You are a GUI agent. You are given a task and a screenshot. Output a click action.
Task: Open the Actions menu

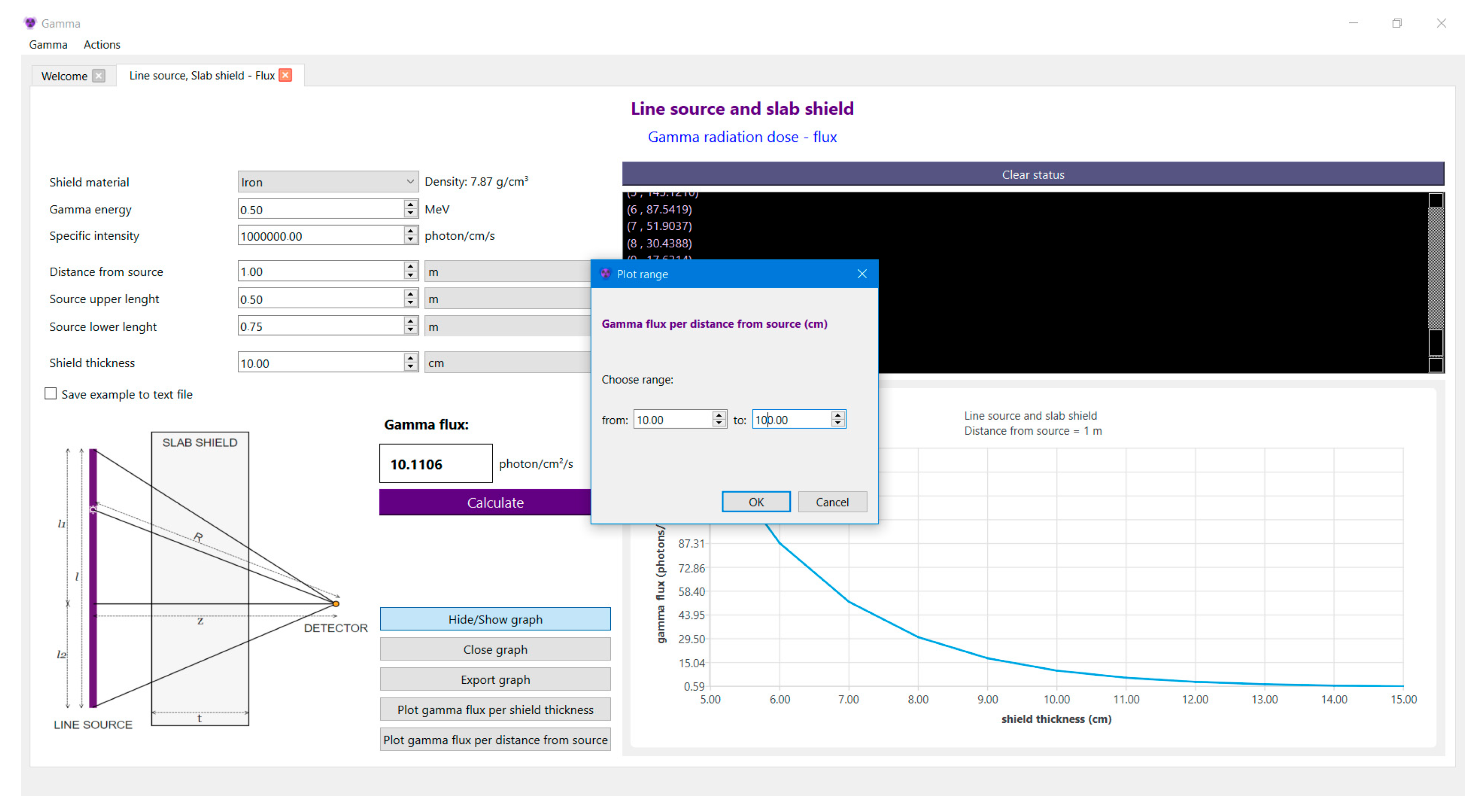[x=102, y=45]
